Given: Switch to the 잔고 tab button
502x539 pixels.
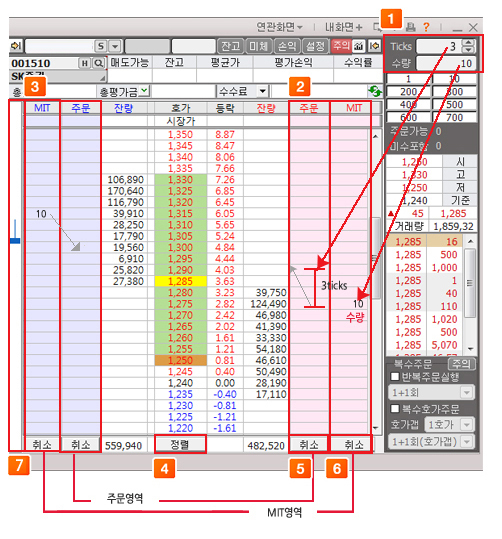Looking at the screenshot, I should [231, 46].
